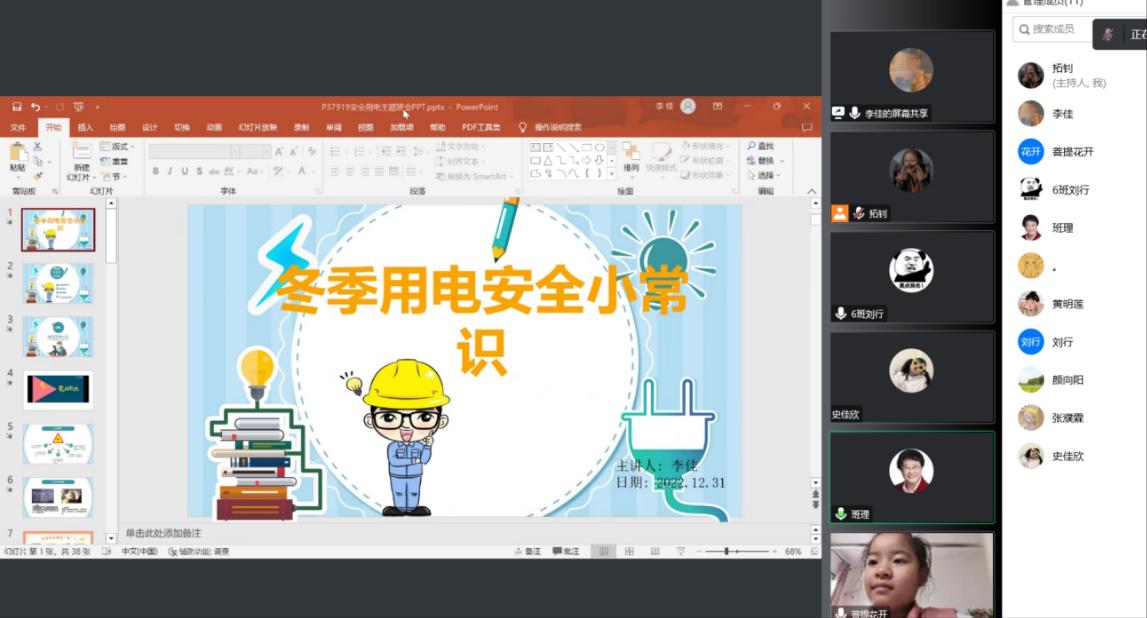Open the Quick Styles (快速样式) gallery
This screenshot has width=1147, height=618.
pos(661,157)
